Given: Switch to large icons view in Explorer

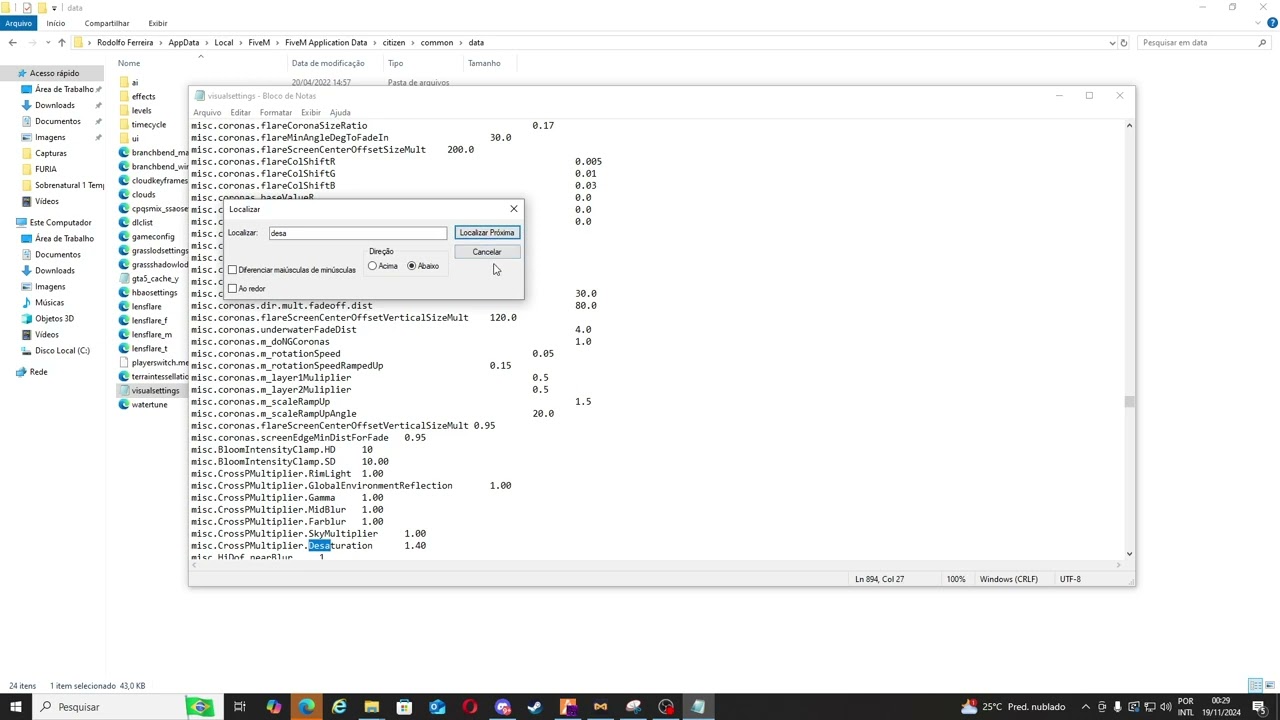Looking at the screenshot, I should (x=1270, y=686).
